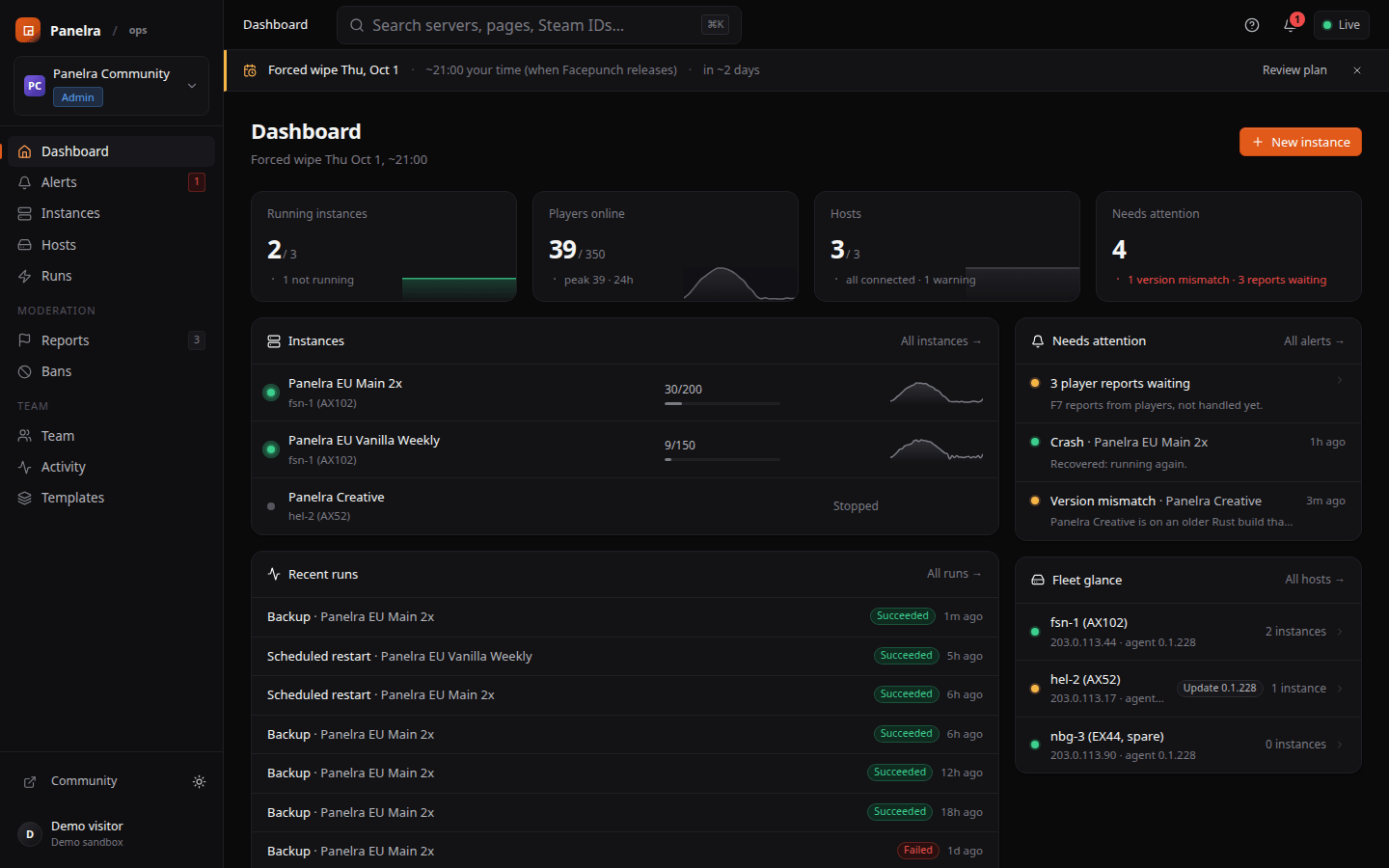This screenshot has height=868, width=1389.
Task: Open Alerts in the sidebar
Action: pos(112,182)
